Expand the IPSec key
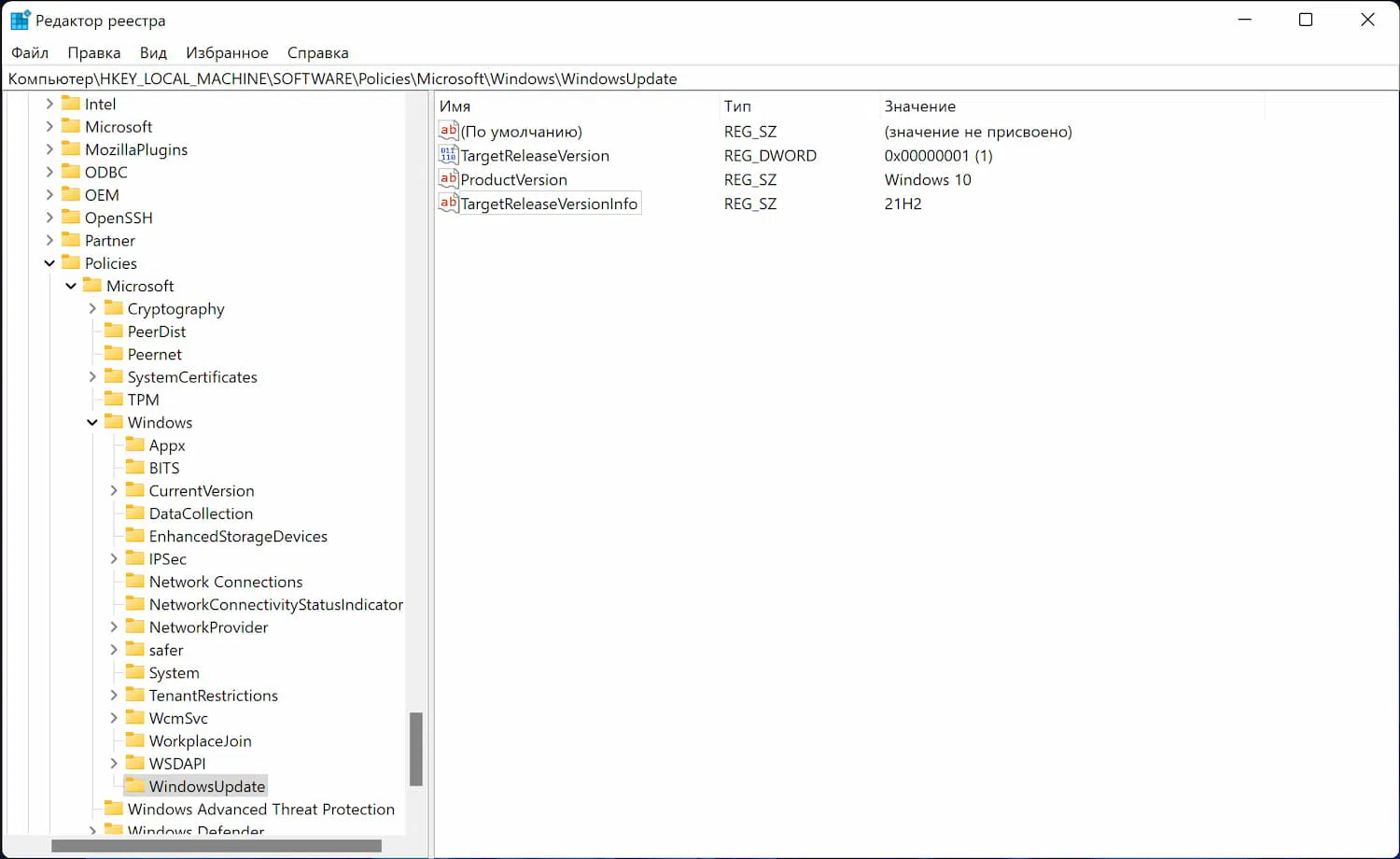Screen dimensions: 1400x859 114,558
